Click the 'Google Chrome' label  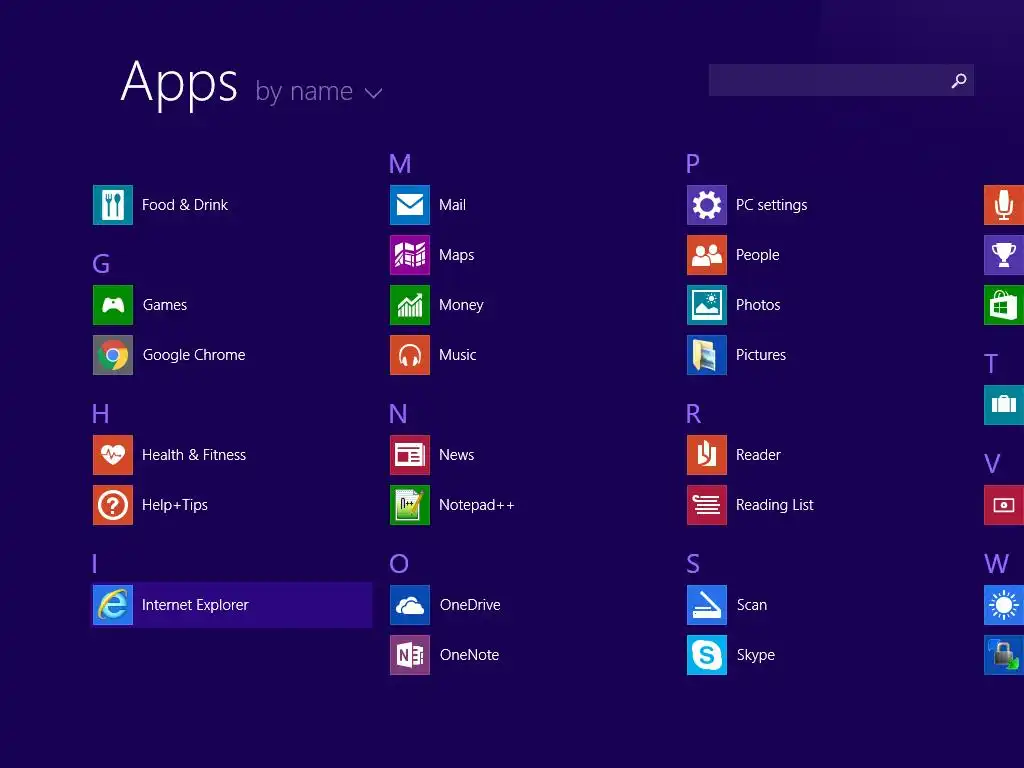coord(194,355)
